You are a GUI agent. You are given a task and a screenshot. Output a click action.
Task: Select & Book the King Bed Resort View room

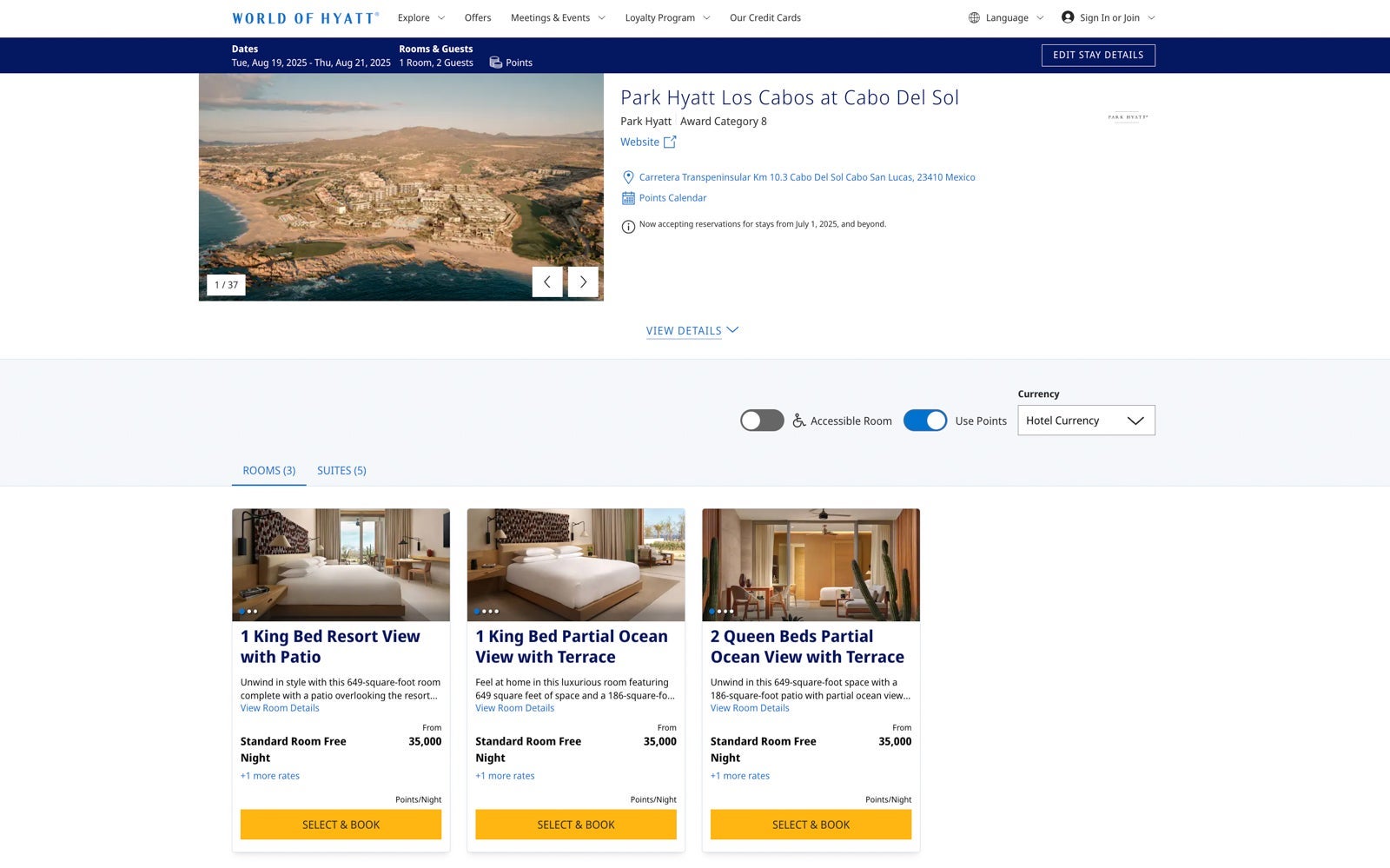[x=341, y=825]
